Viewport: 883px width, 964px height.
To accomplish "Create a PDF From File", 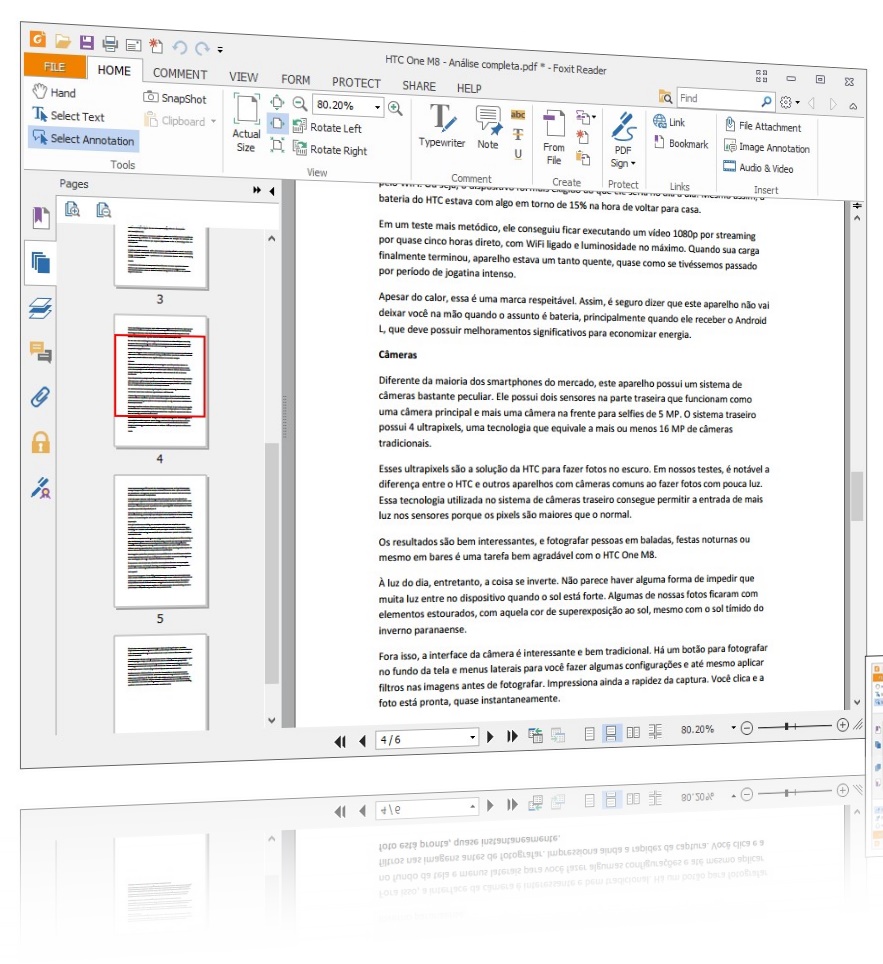I will pos(554,138).
